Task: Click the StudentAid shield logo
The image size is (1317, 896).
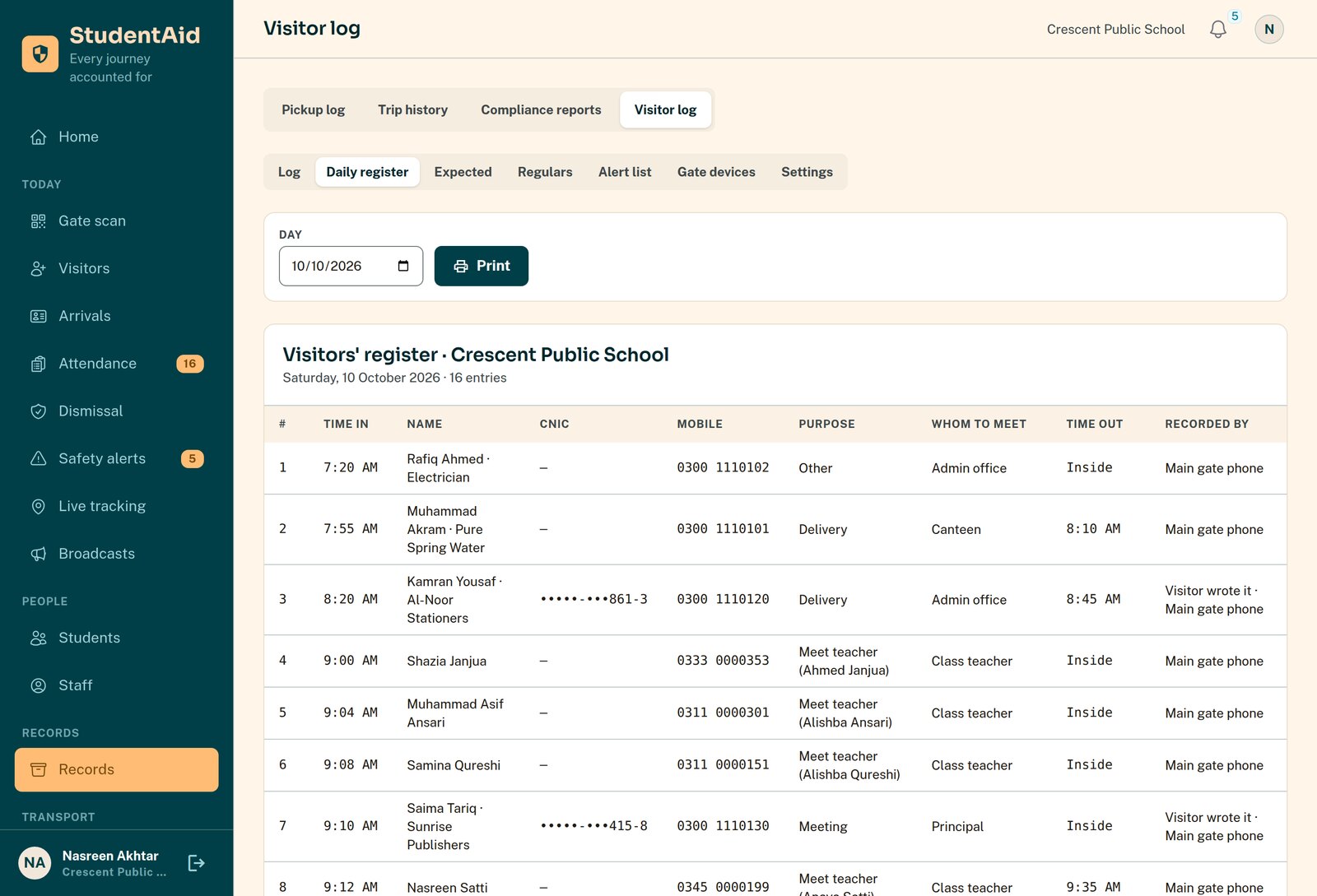Action: [40, 54]
